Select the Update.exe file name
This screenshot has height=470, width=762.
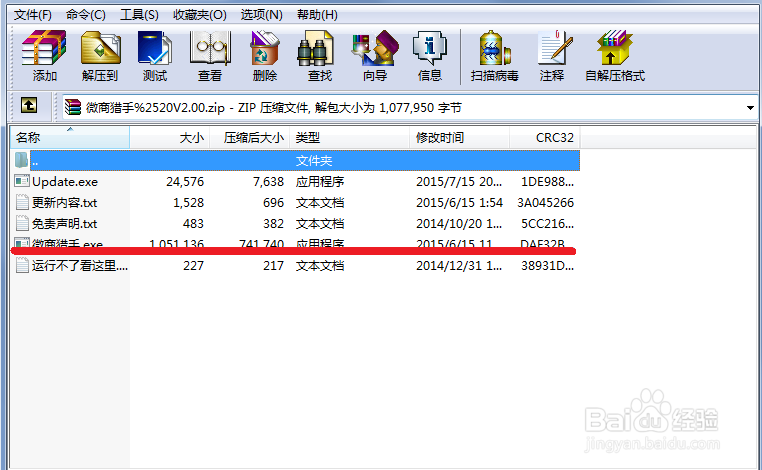tap(65, 182)
